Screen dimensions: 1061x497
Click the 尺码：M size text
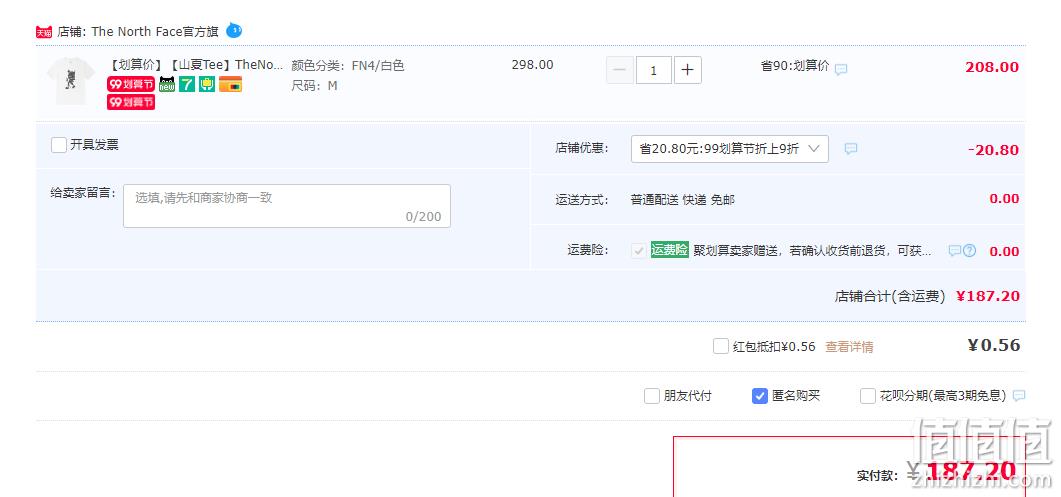(x=315, y=86)
